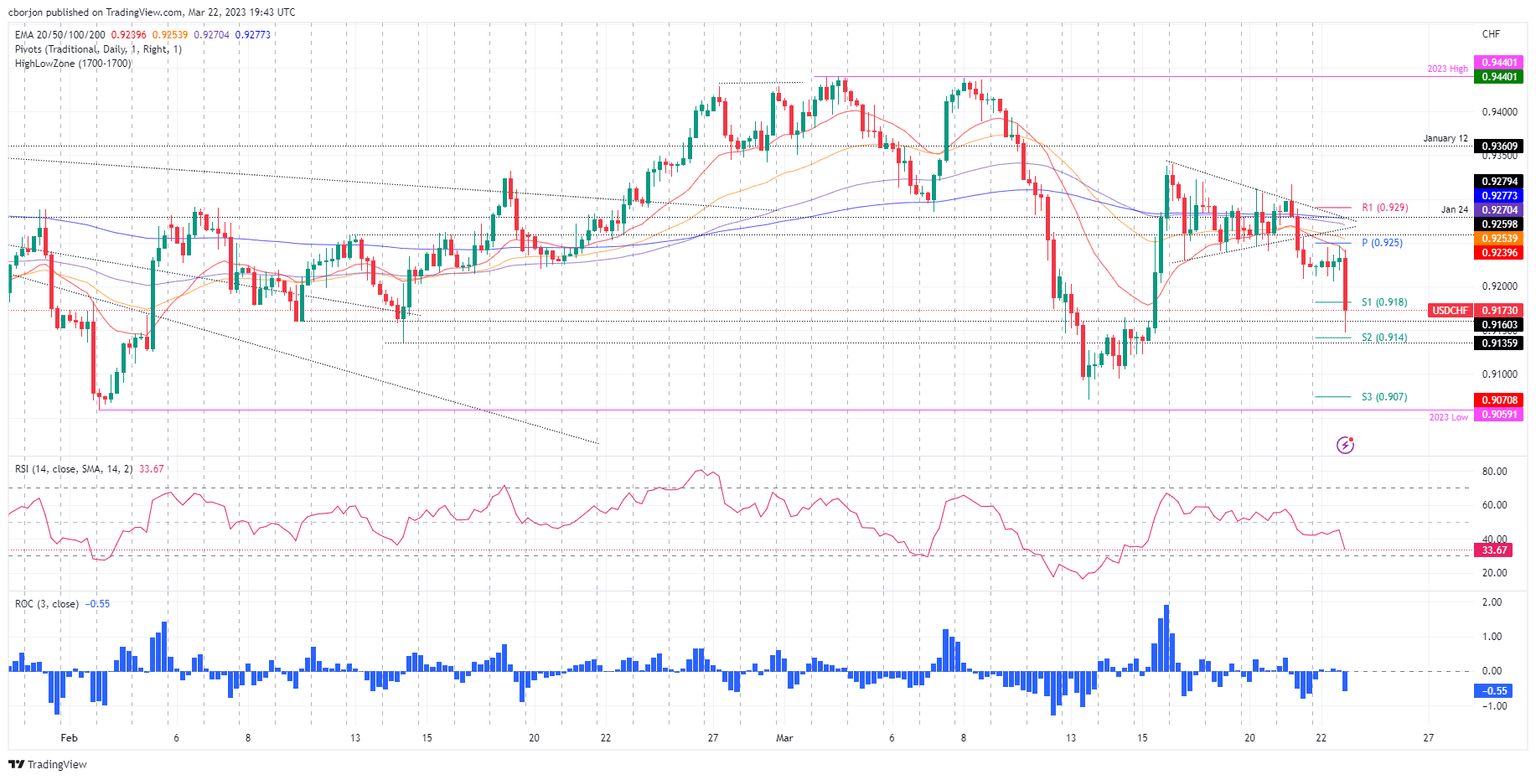This screenshot has width=1536, height=779.
Task: Click the January 12 annotation label
Action: (x=1446, y=138)
